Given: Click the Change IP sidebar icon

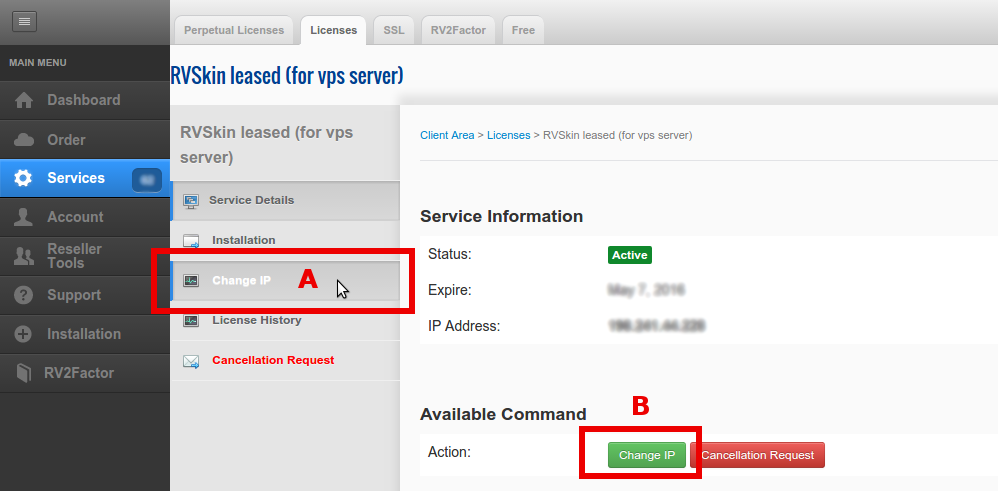Looking at the screenshot, I should pyautogui.click(x=191, y=280).
